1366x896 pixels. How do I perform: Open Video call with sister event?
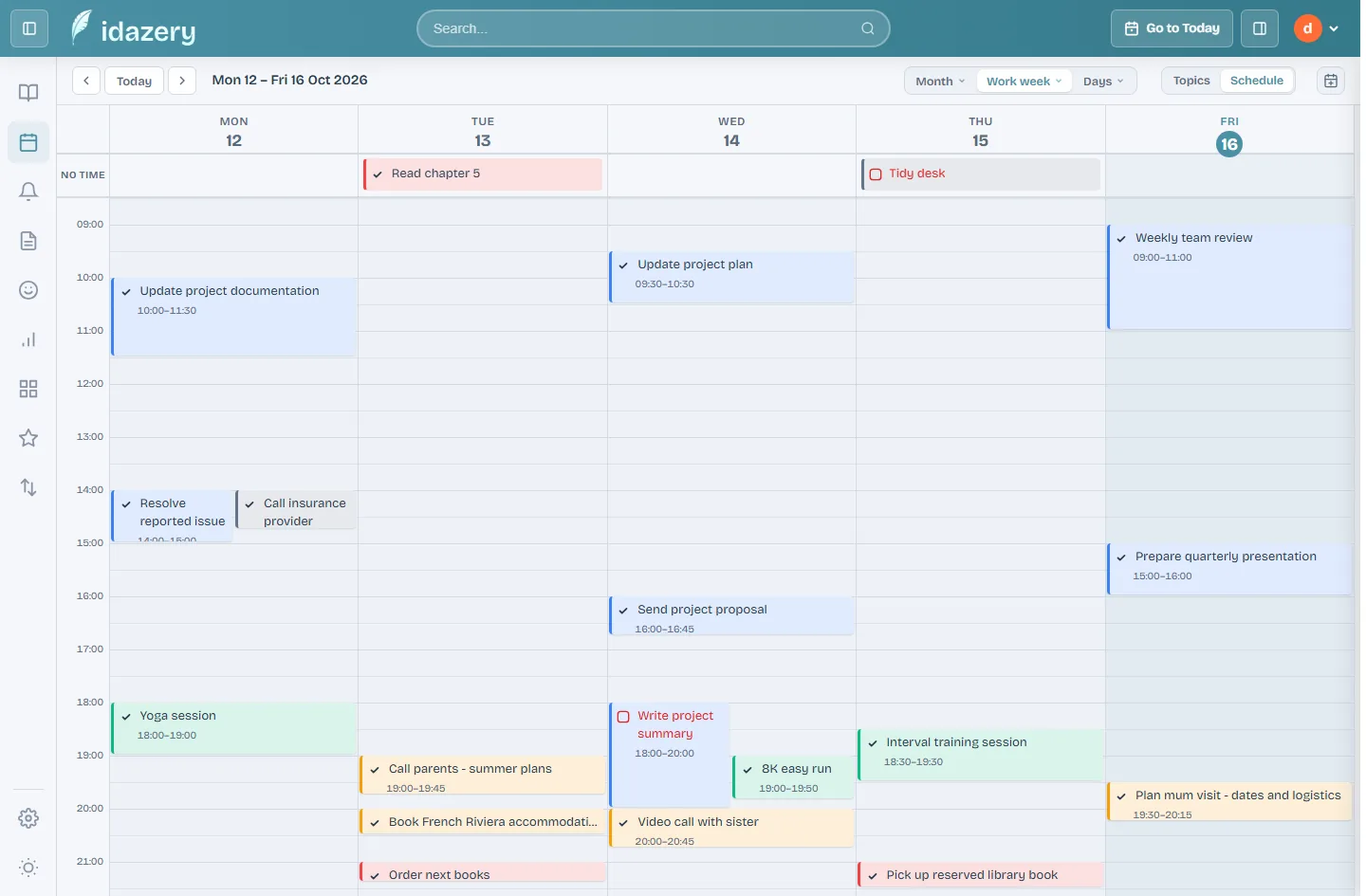731,828
